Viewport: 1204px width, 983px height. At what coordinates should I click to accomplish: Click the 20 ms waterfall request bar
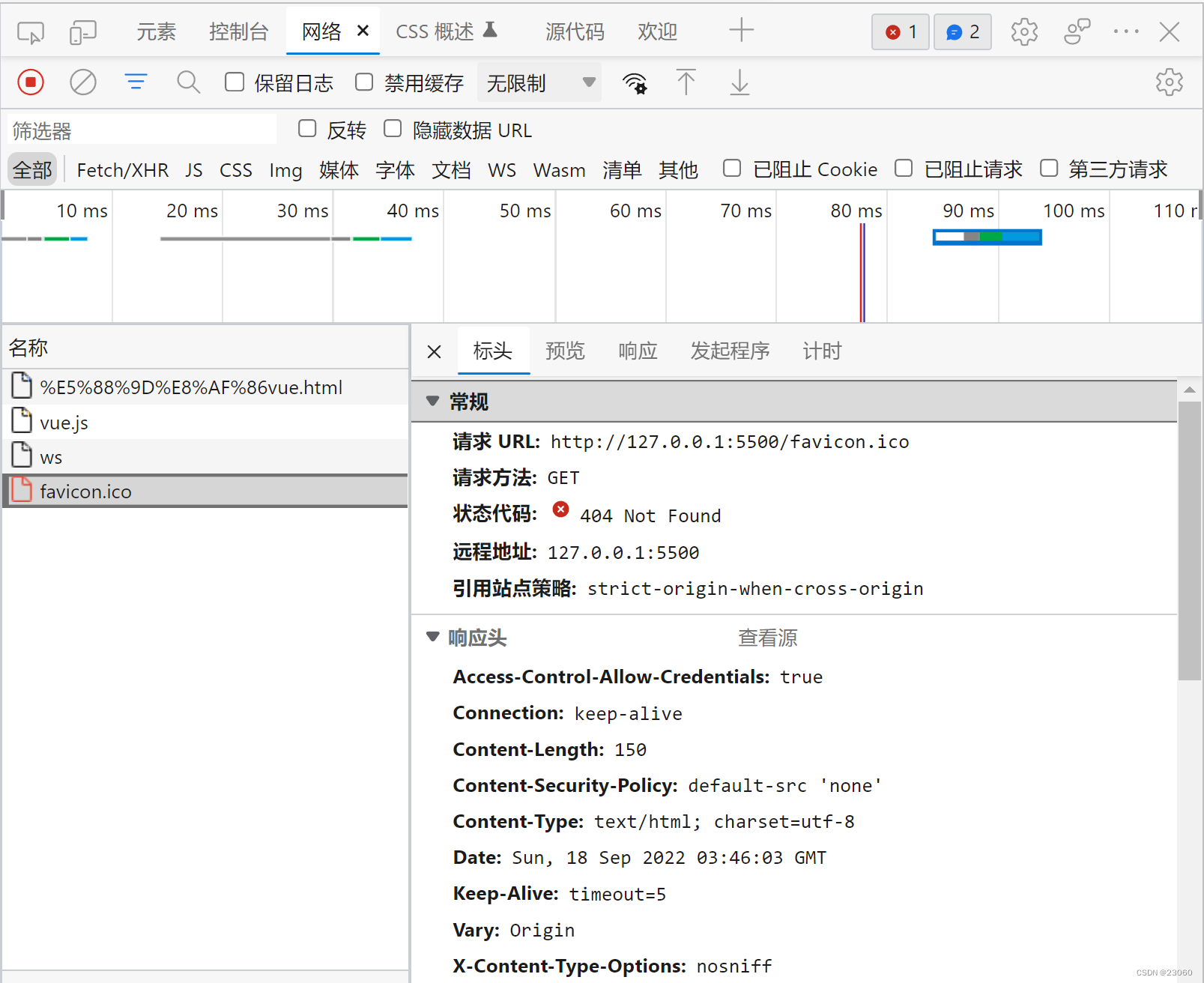(x=285, y=238)
